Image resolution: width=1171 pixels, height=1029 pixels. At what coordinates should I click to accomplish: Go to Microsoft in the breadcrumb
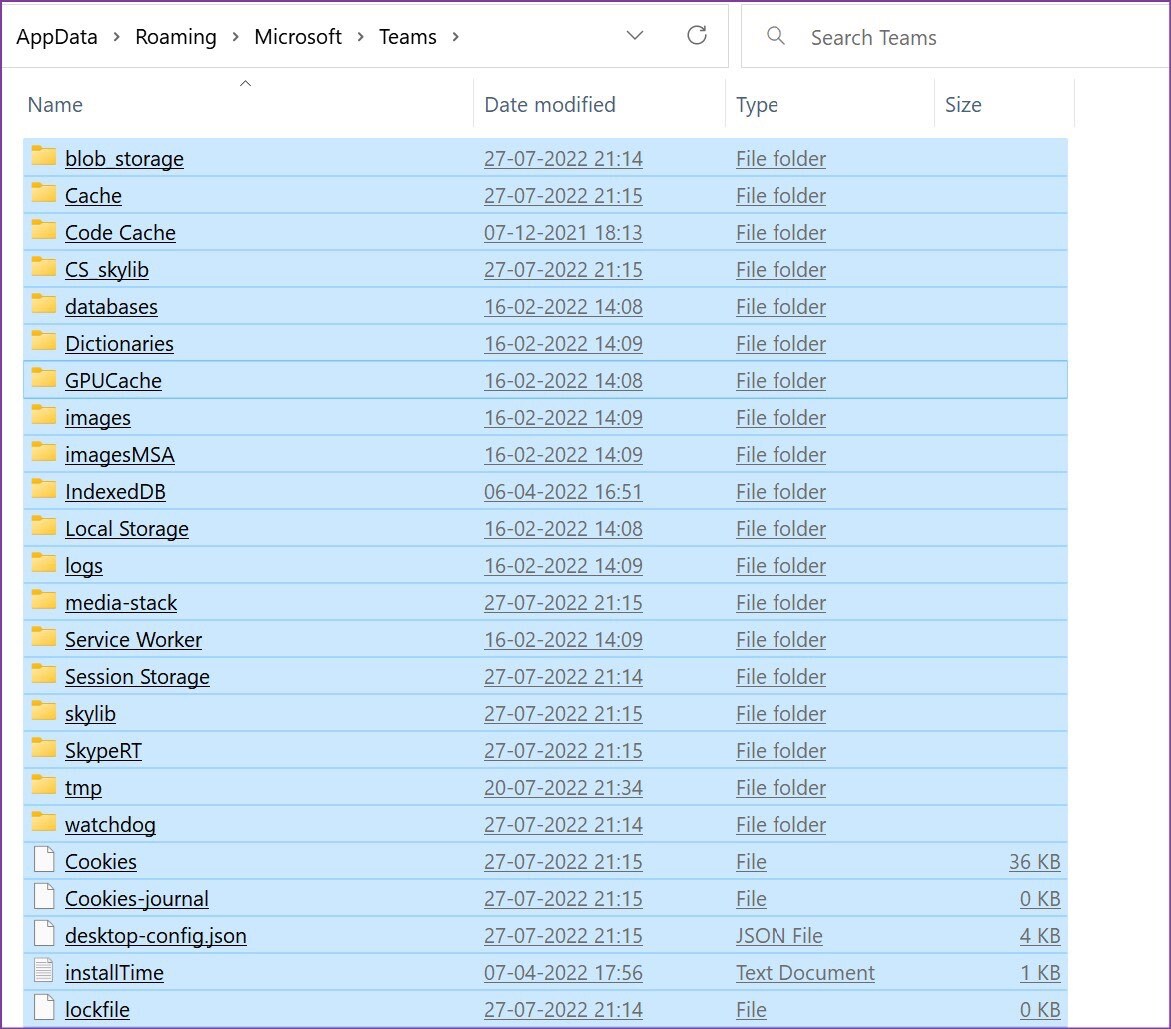point(297,37)
